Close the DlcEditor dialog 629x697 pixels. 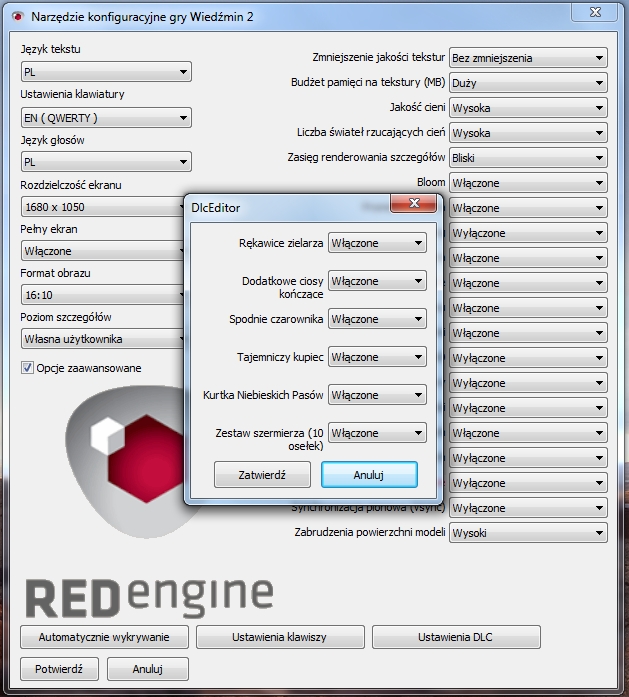pyautogui.click(x=413, y=204)
